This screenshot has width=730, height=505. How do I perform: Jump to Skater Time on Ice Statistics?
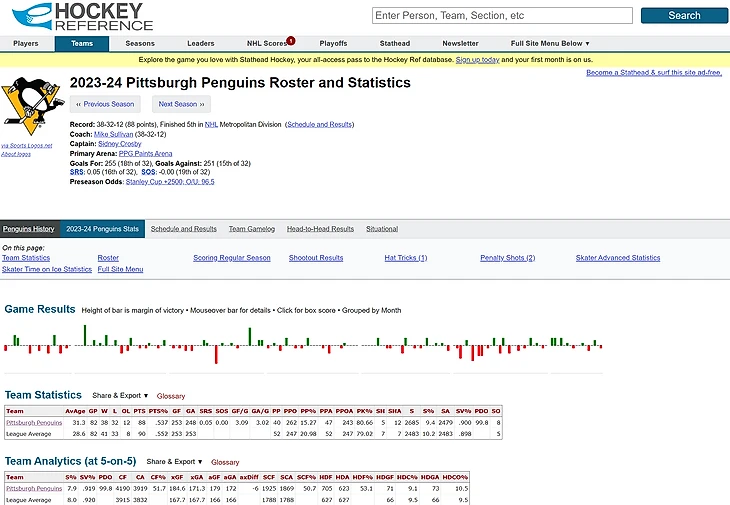point(47,269)
